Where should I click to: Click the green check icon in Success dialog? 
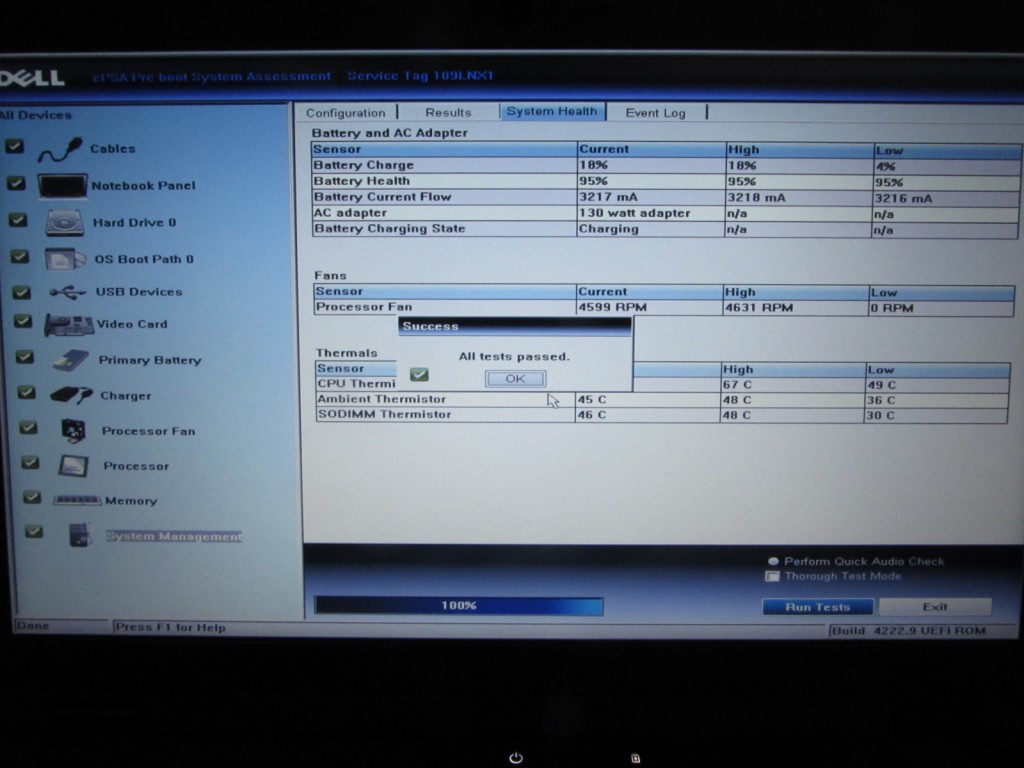419,374
